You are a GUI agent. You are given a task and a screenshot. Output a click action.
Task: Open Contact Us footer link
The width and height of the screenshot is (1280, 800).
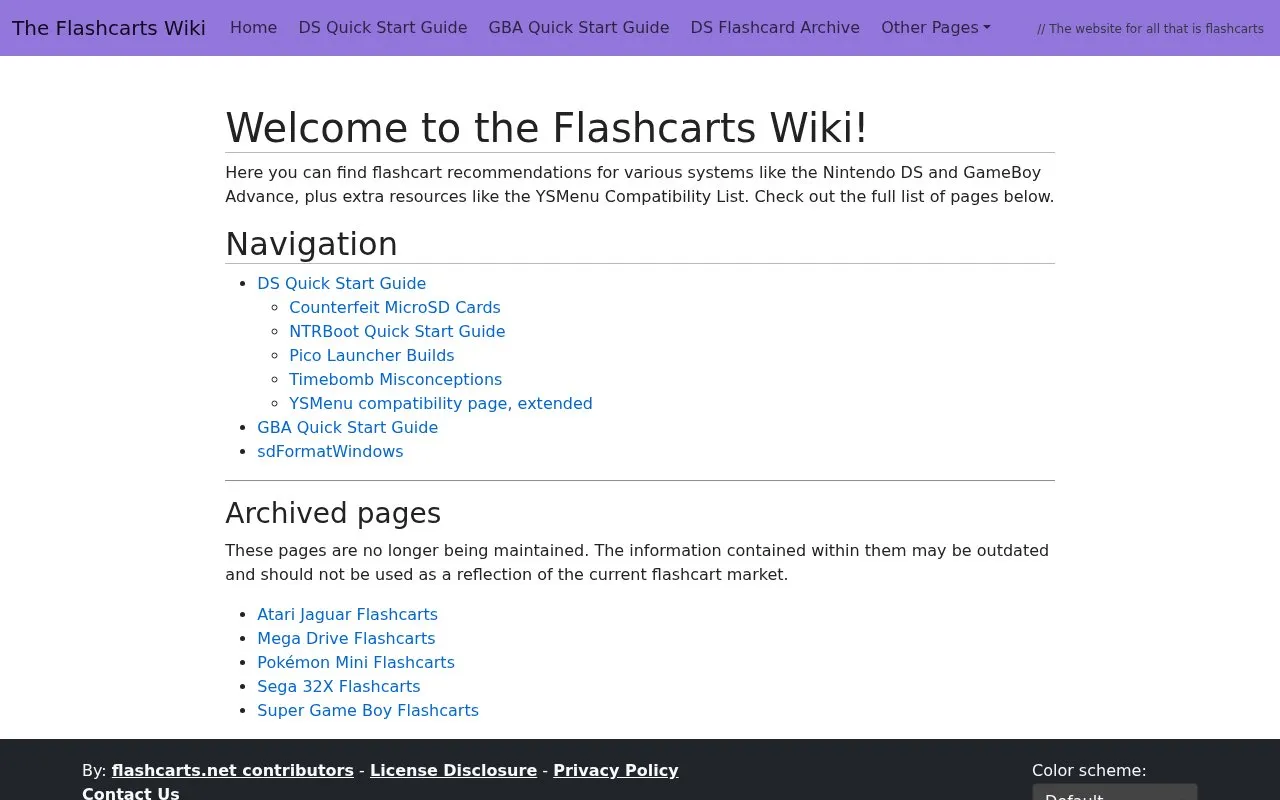point(131,793)
